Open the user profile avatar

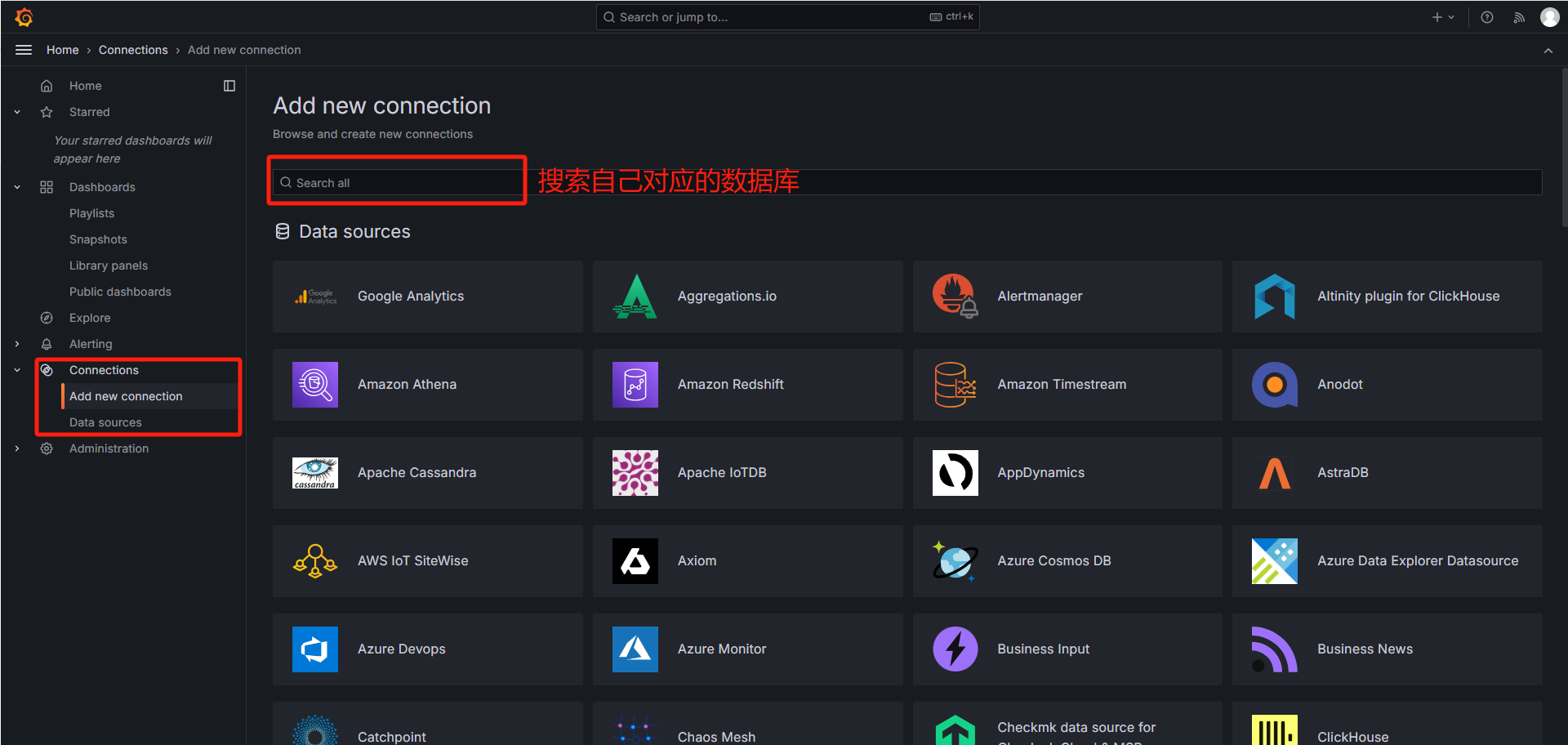1550,17
